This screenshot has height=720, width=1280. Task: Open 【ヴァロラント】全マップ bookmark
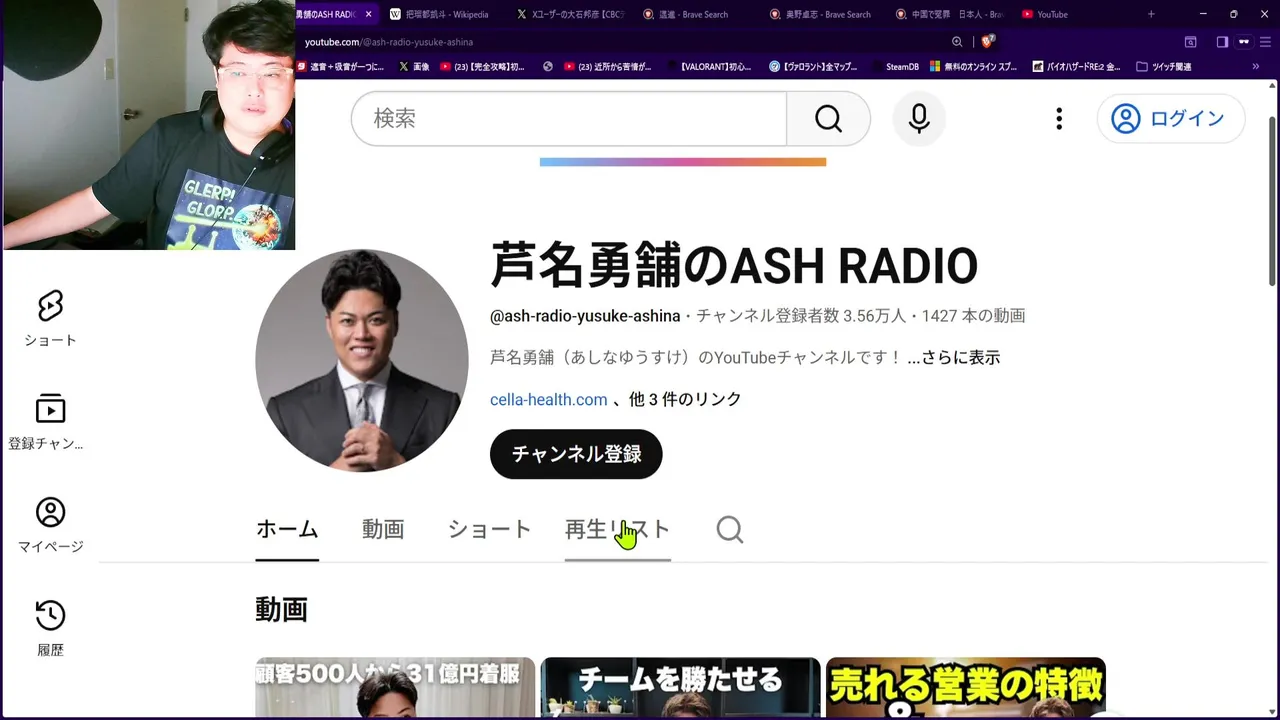tap(813, 67)
